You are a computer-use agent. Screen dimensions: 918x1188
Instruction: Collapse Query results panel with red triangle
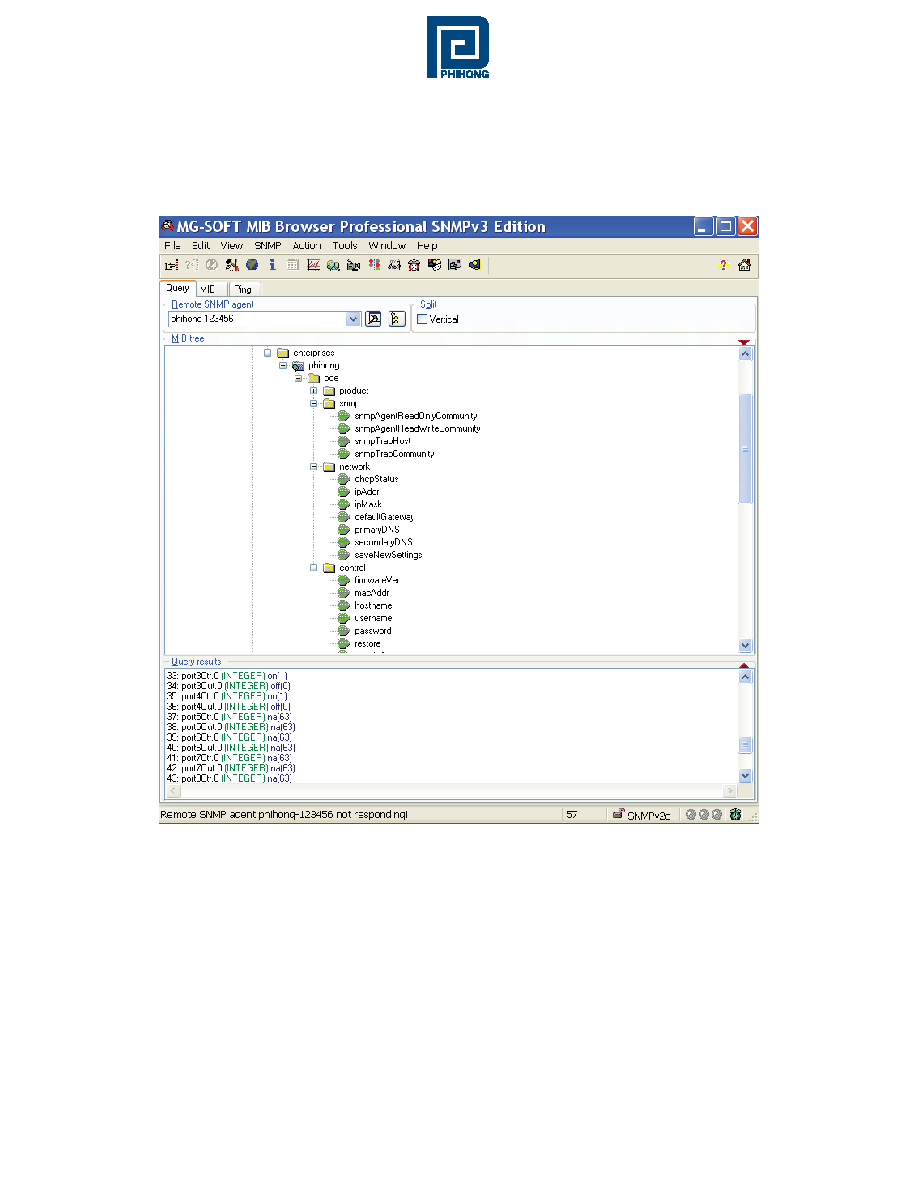pyautogui.click(x=744, y=665)
